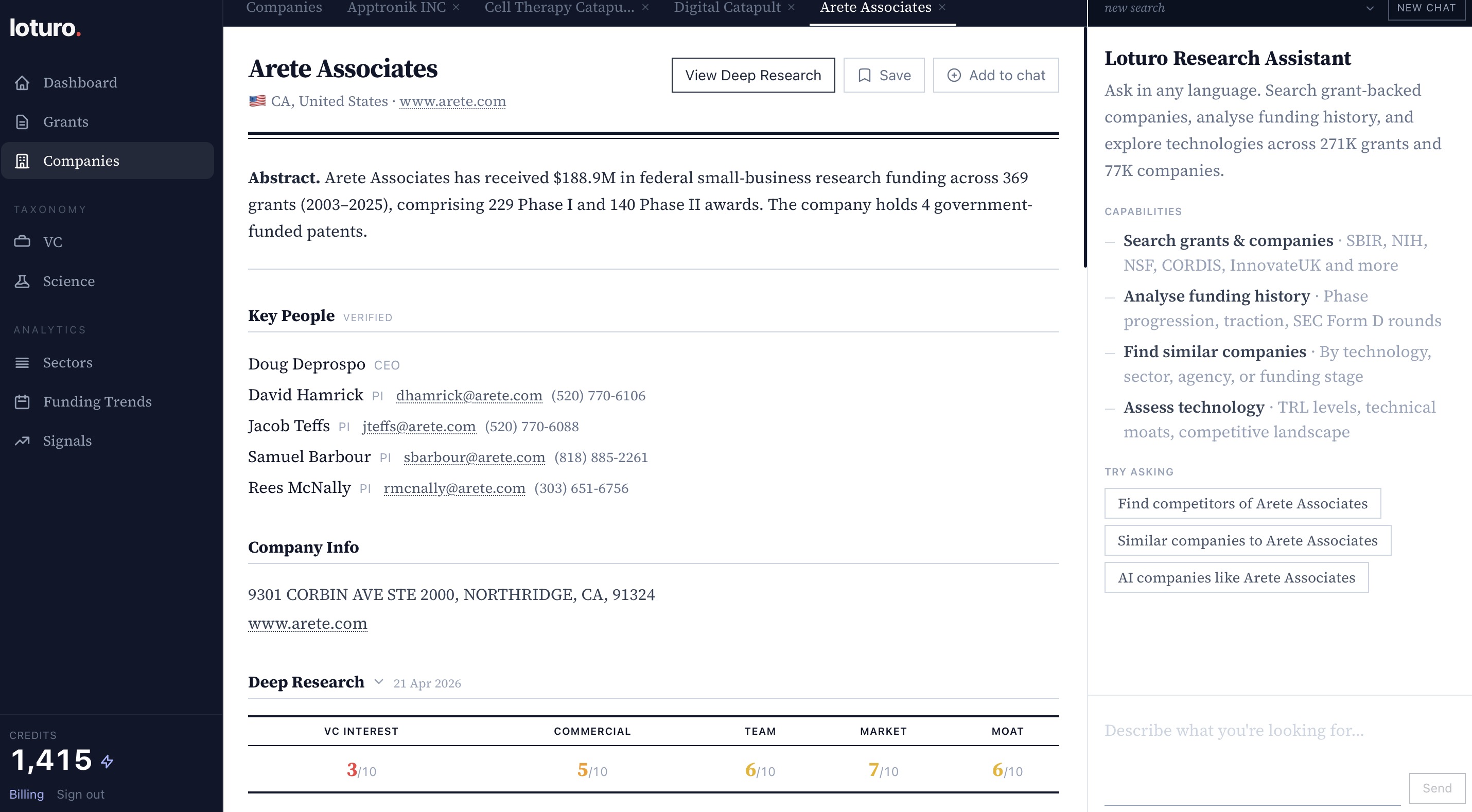1472x812 pixels.
Task: Open www.arete.com link in Company Info
Action: click(307, 624)
